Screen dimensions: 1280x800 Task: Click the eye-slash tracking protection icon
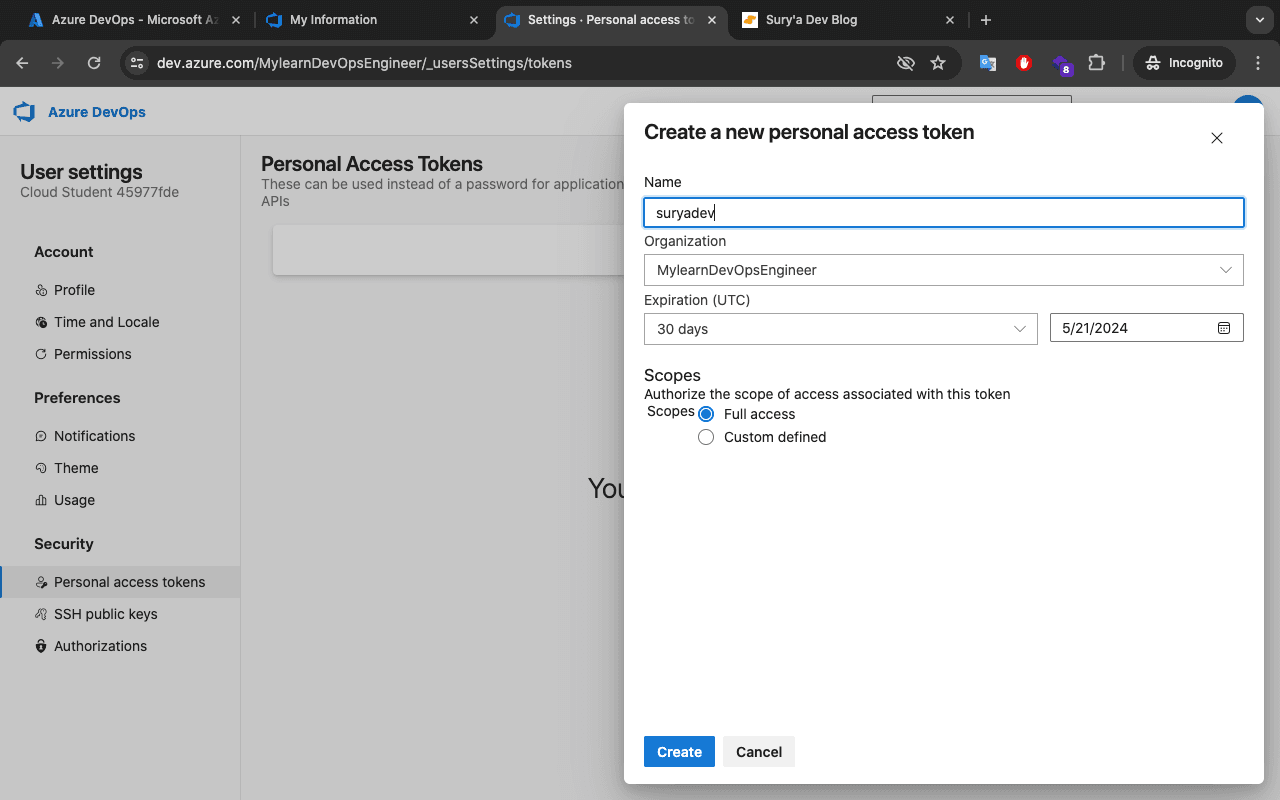(x=906, y=63)
